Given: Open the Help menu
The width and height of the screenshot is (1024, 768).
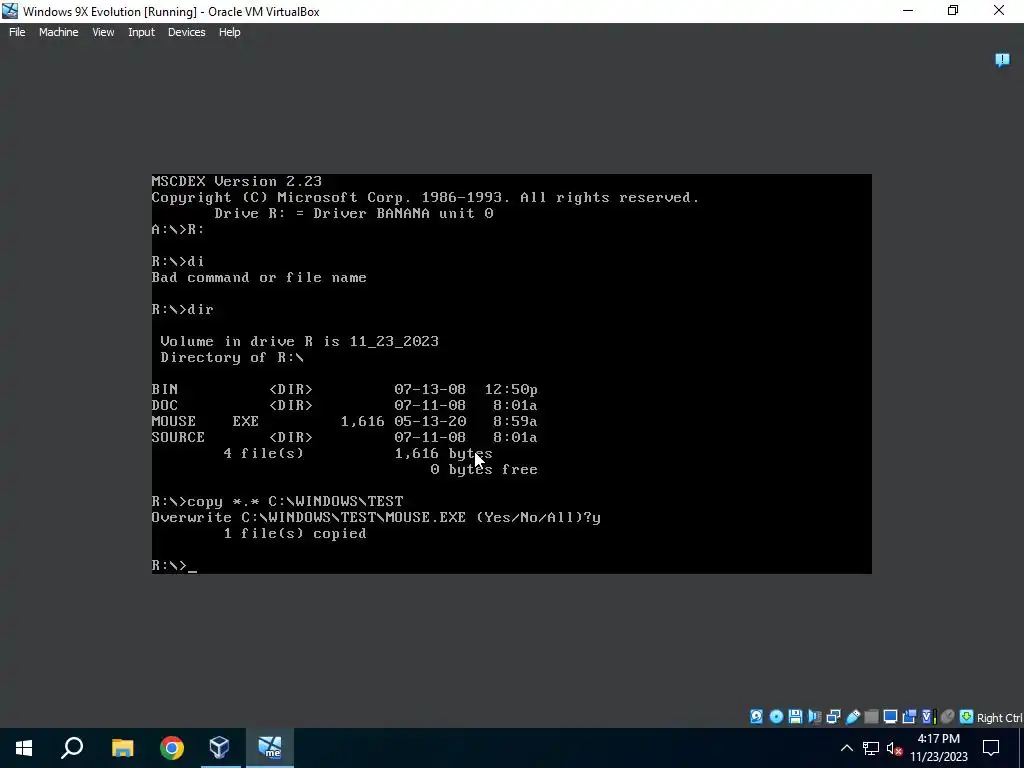Looking at the screenshot, I should 229,32.
